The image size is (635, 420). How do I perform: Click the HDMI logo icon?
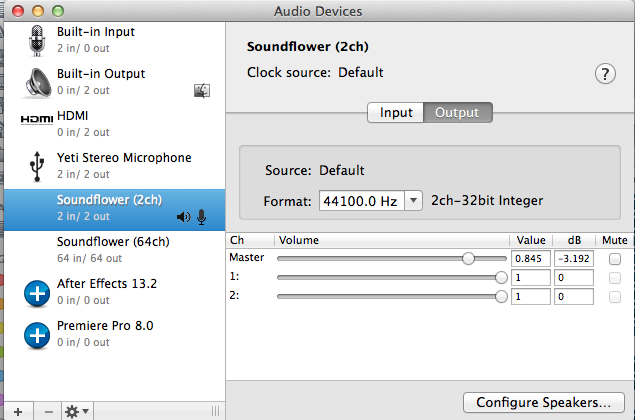[37, 119]
